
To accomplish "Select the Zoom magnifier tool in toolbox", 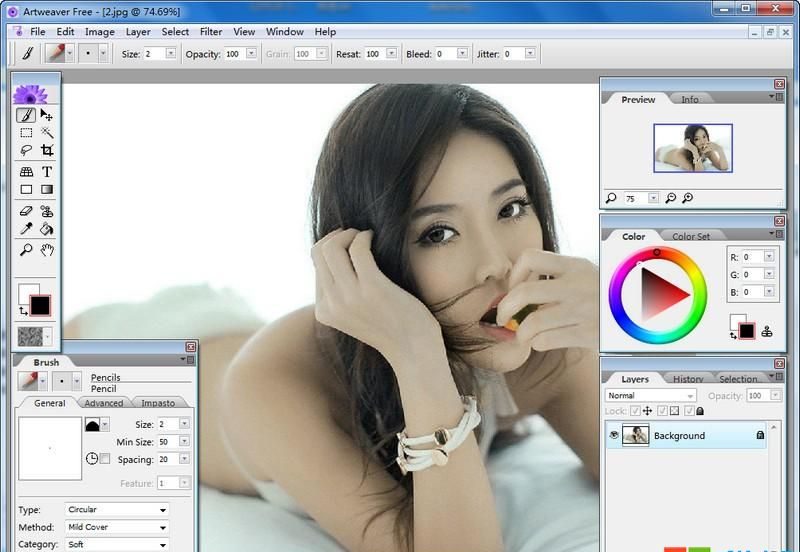I will 26,250.
